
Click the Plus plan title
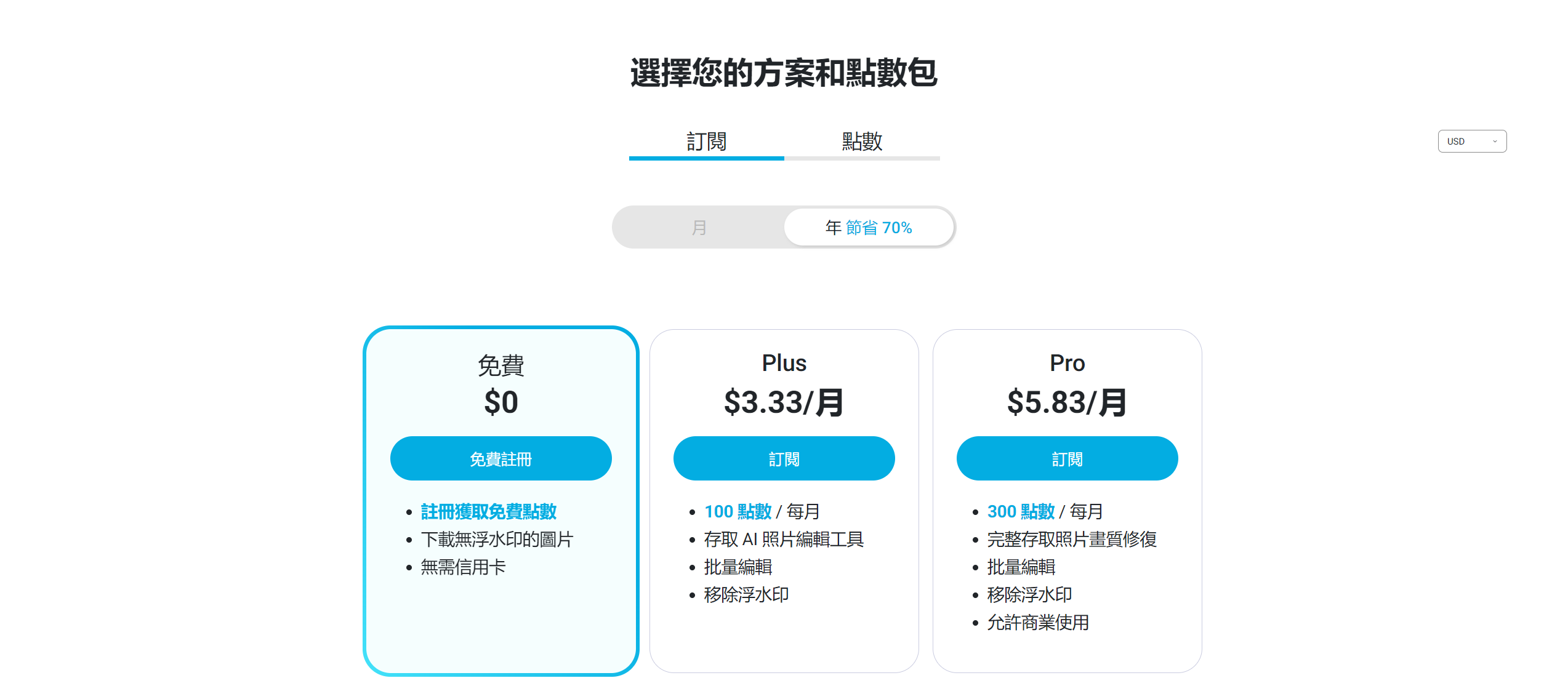(x=784, y=363)
